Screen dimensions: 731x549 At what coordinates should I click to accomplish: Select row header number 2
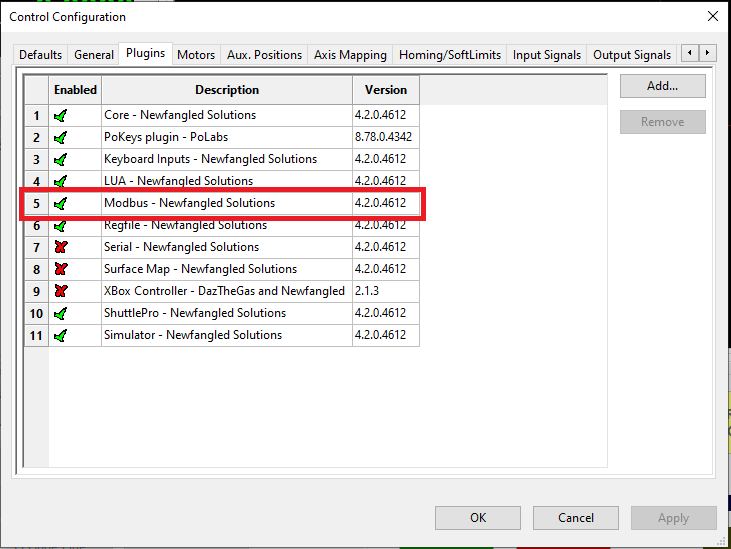[x=36, y=137]
